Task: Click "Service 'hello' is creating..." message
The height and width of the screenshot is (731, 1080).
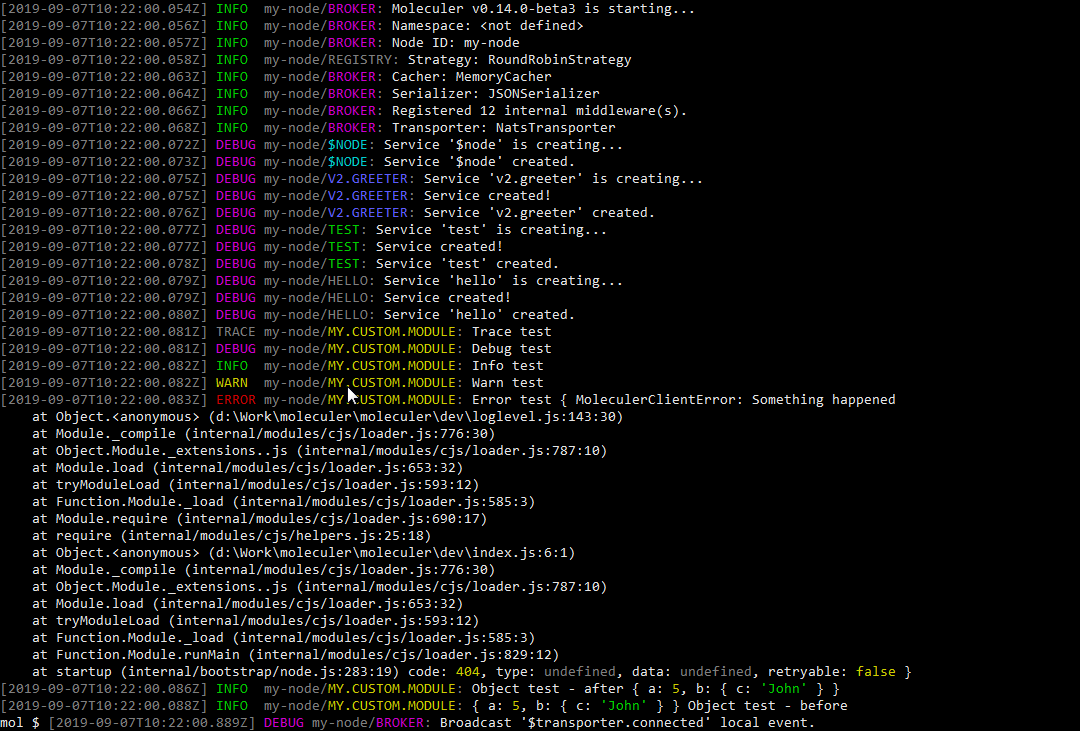Action: coord(503,281)
